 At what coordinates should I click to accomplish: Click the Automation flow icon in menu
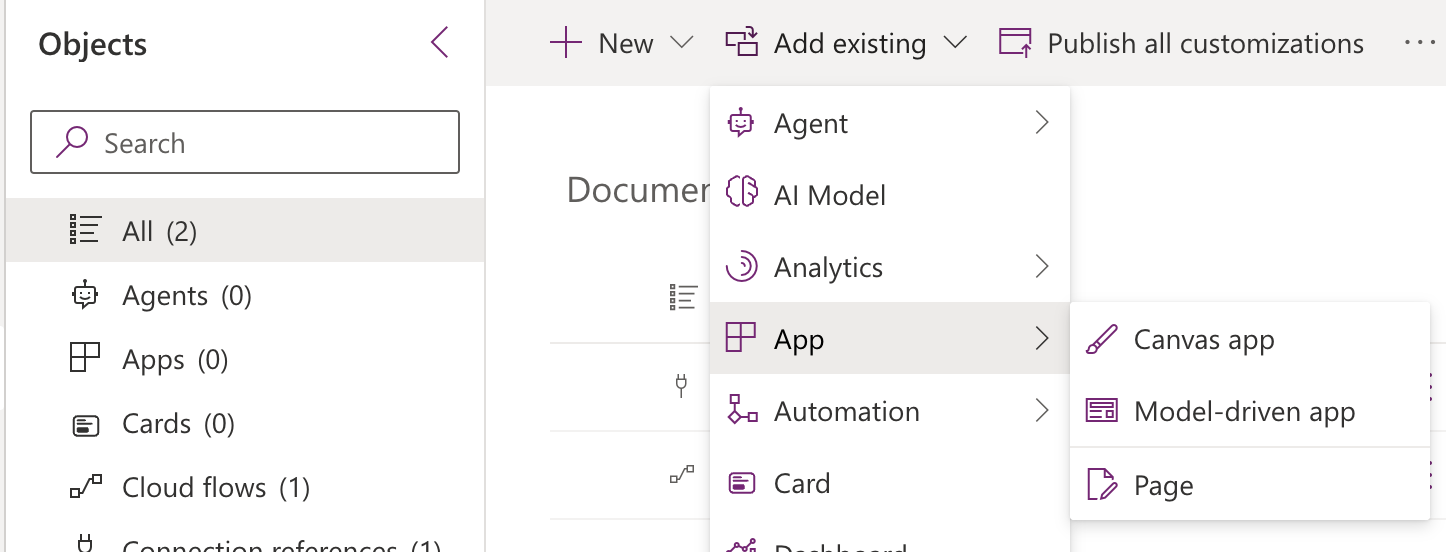click(741, 411)
